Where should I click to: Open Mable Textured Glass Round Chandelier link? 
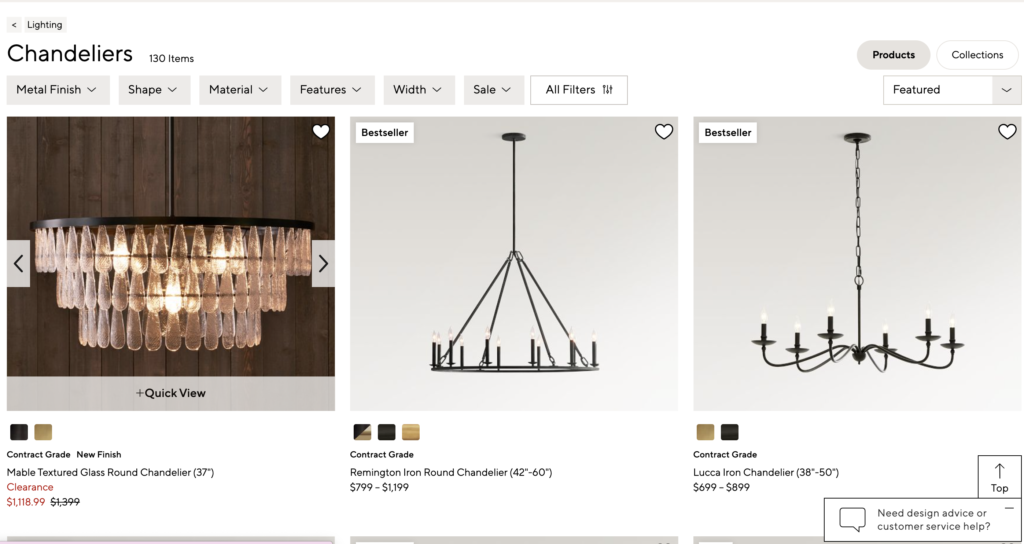click(110, 472)
